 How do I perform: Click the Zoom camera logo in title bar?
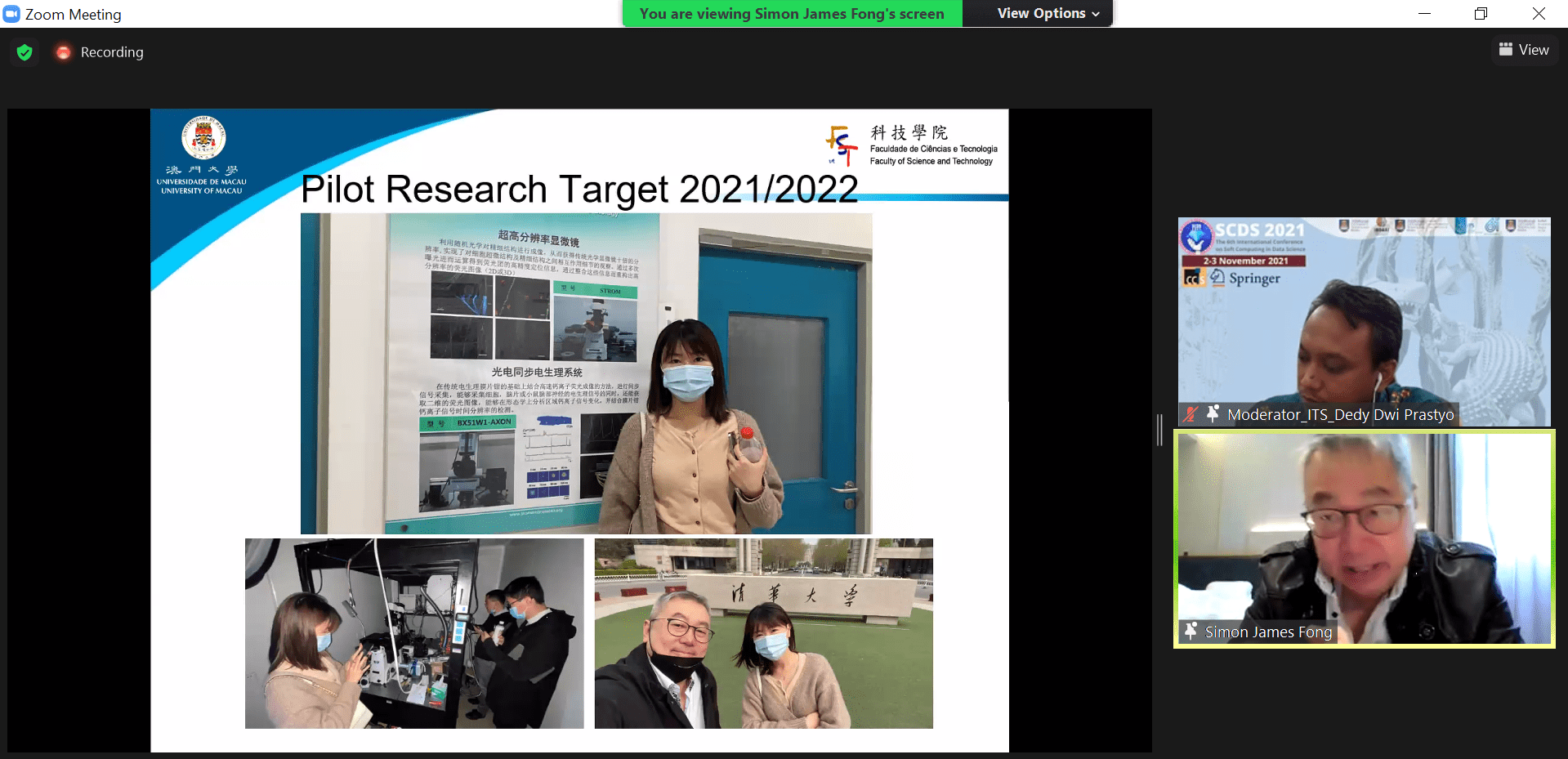tap(11, 14)
